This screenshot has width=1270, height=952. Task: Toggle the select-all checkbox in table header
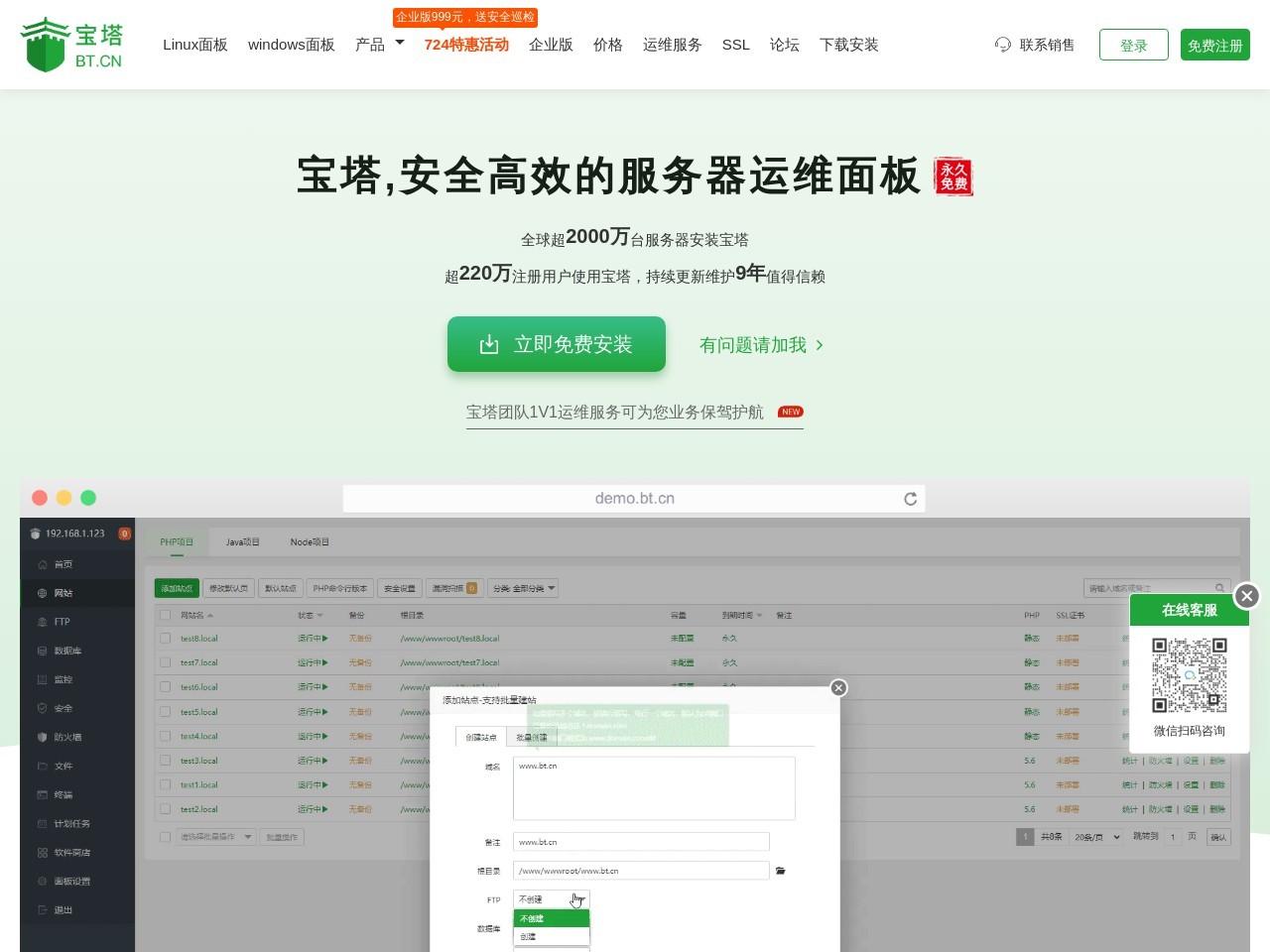point(166,615)
